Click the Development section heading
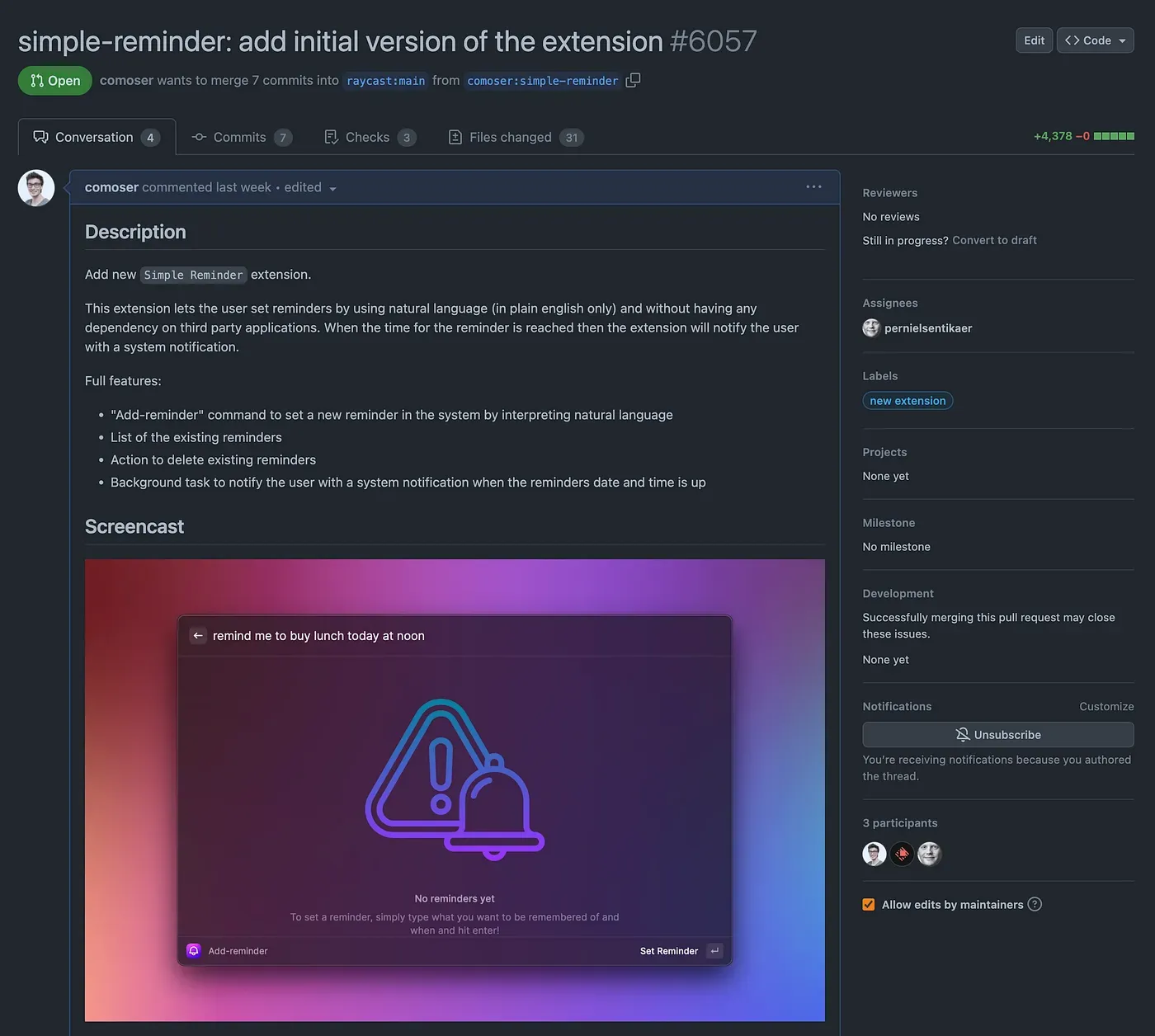Viewport: 1155px width, 1036px height. [x=898, y=594]
